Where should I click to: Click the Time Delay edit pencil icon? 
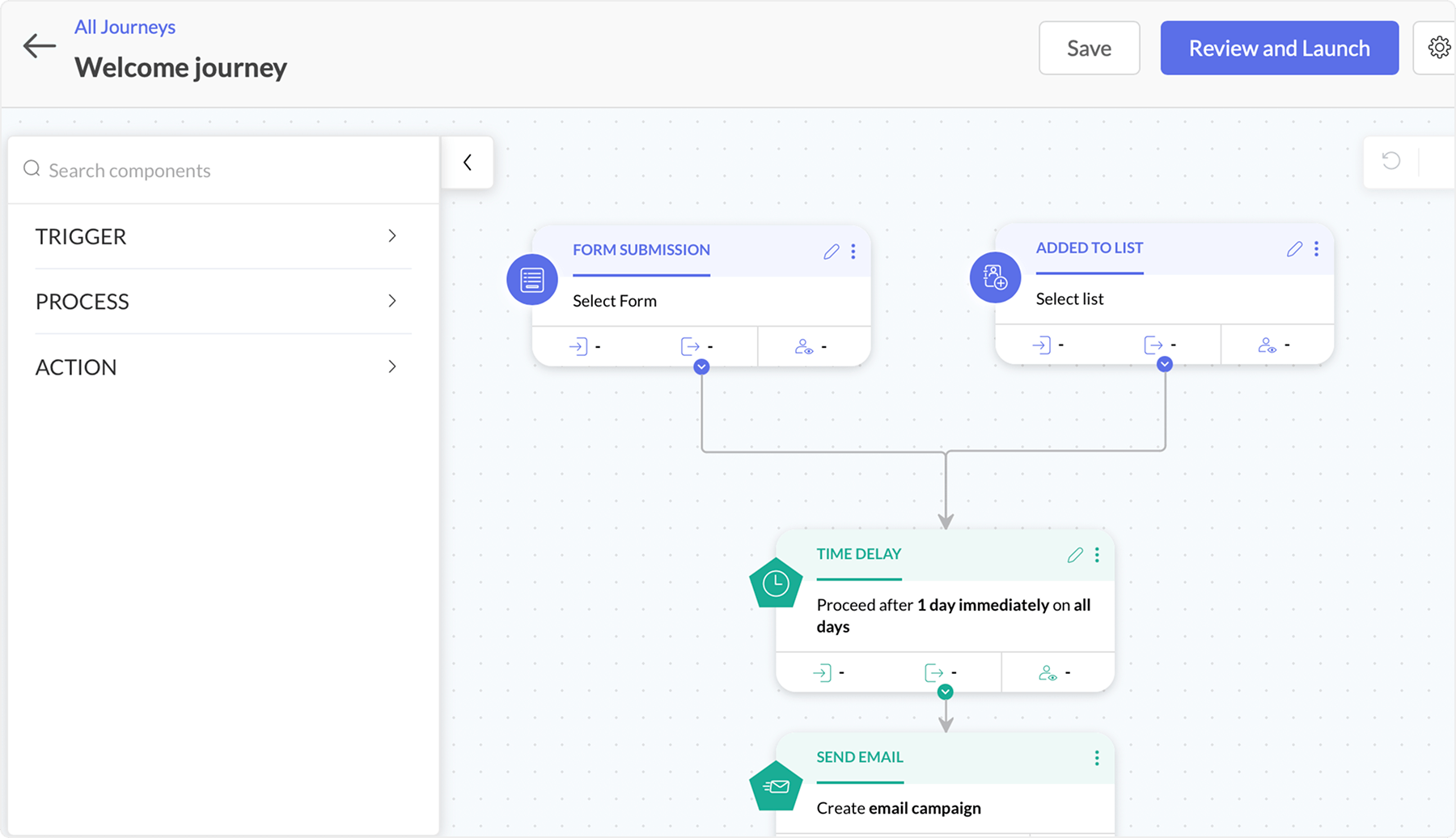click(1074, 555)
